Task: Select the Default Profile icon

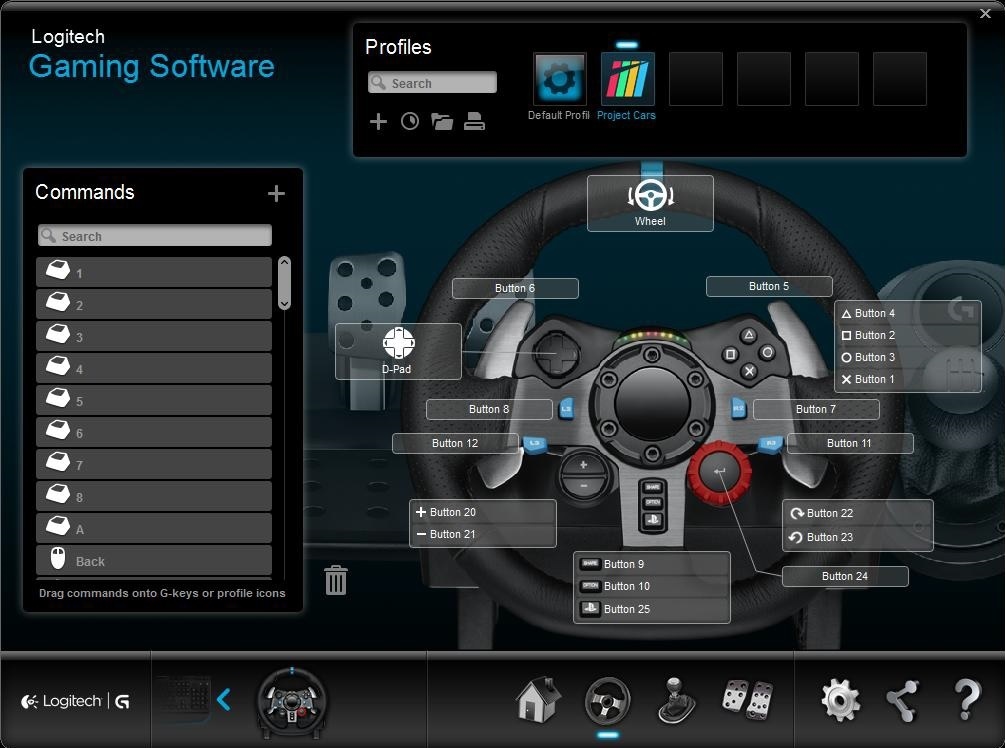Action: 559,80
